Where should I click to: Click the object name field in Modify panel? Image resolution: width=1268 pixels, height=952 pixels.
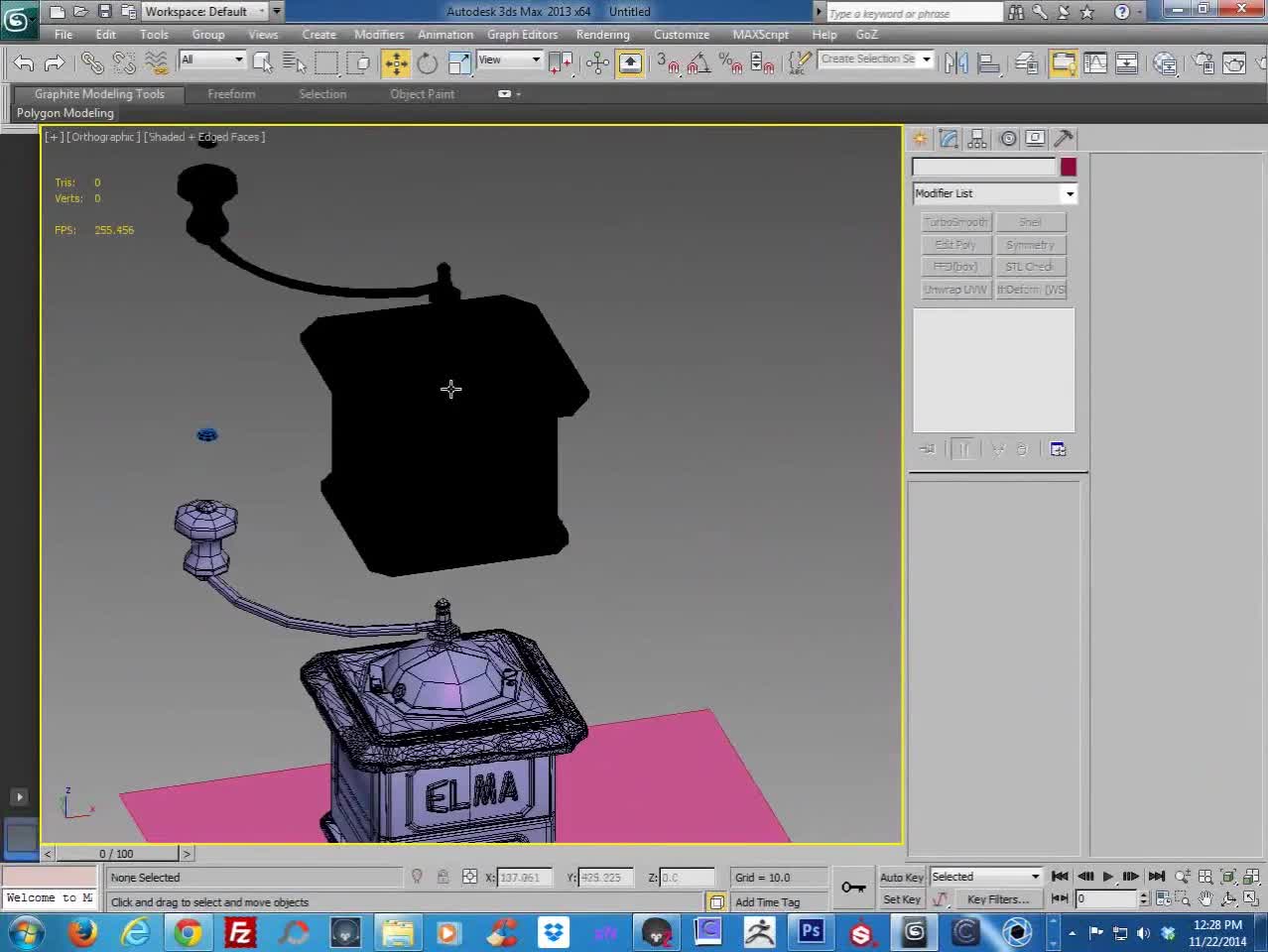tap(984, 167)
